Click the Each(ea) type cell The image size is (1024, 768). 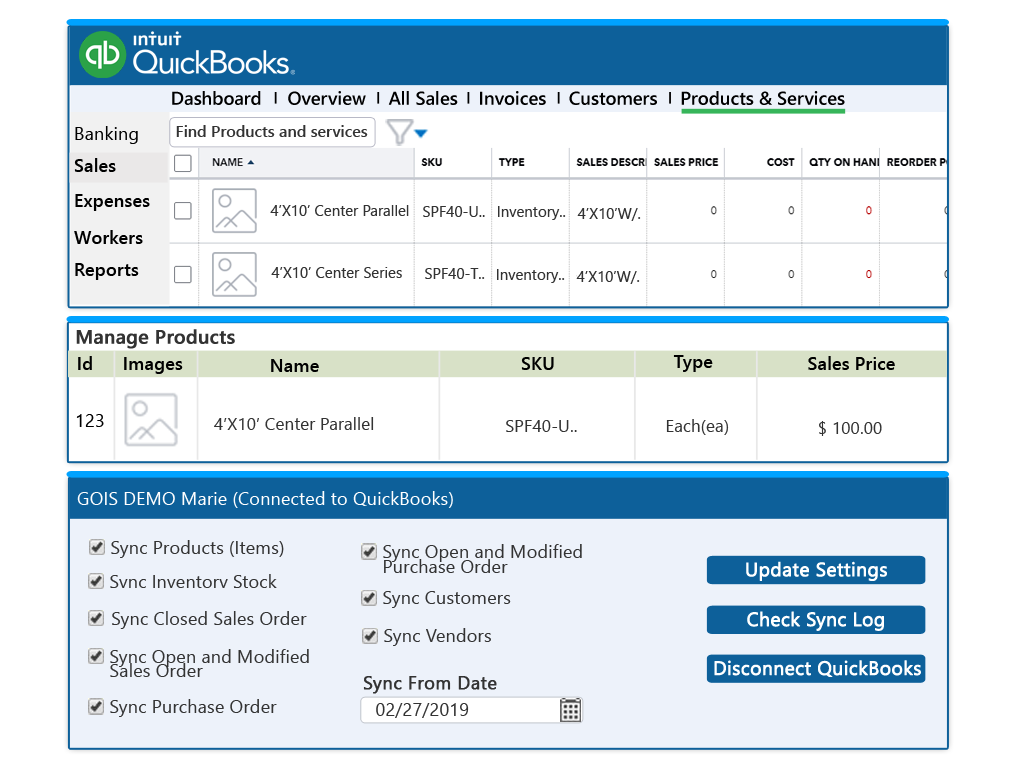(x=697, y=426)
